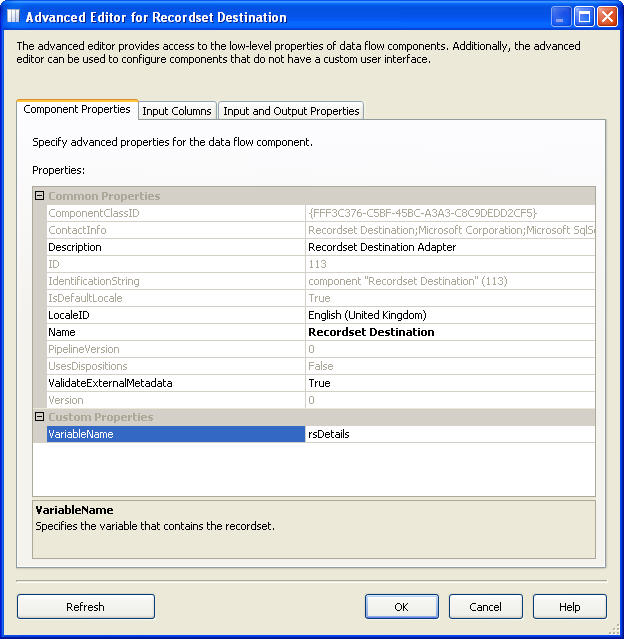Click the Advanced Editor title bar icon

[x=13, y=16]
